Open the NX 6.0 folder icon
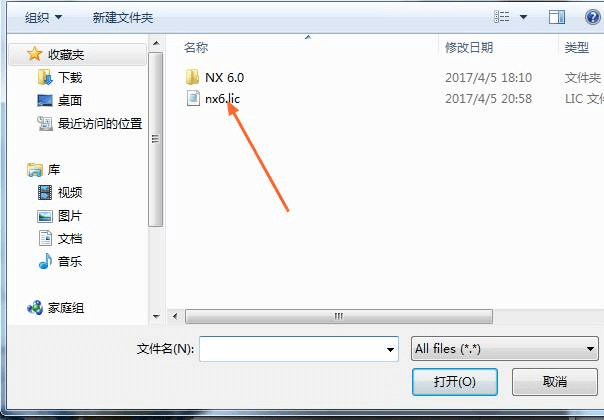604x420 pixels. pos(192,77)
